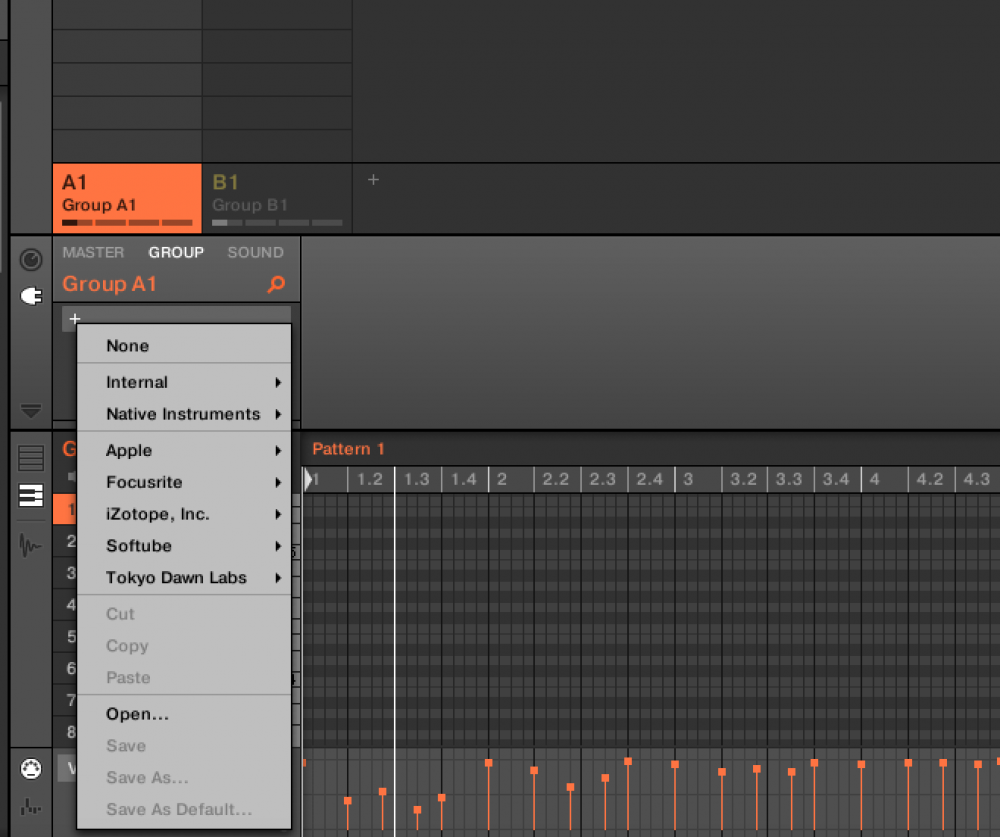Expand the iZotope, Inc. submenu
Image resolution: width=1000 pixels, height=837 pixels.
coord(160,514)
